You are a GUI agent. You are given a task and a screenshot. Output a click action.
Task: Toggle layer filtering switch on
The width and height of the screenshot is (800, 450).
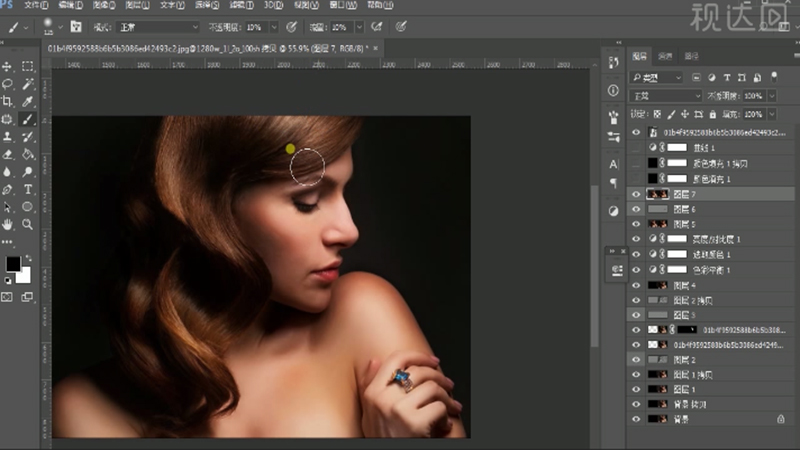point(774,78)
